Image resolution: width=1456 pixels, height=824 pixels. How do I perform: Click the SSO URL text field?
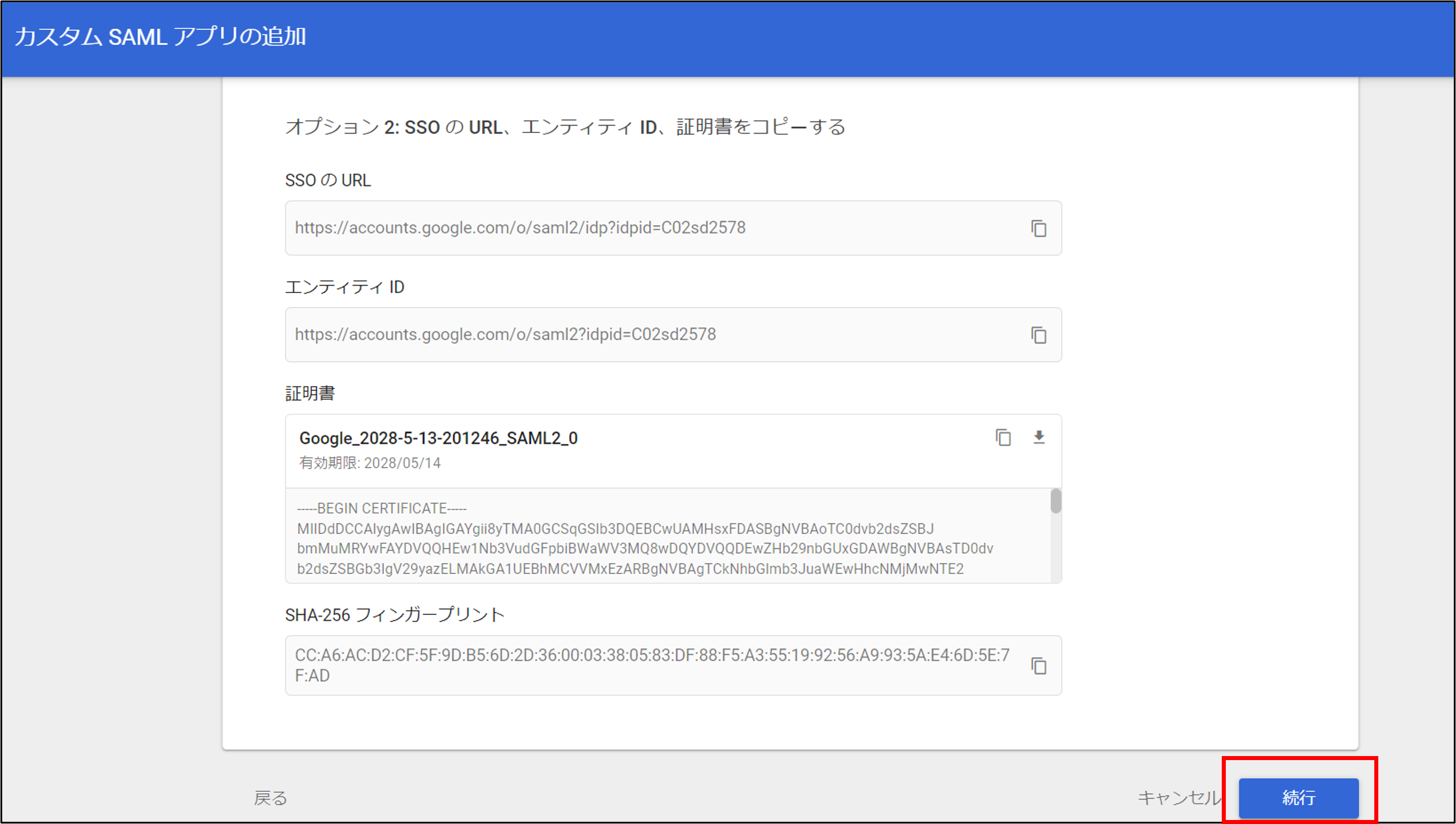[x=633, y=228]
